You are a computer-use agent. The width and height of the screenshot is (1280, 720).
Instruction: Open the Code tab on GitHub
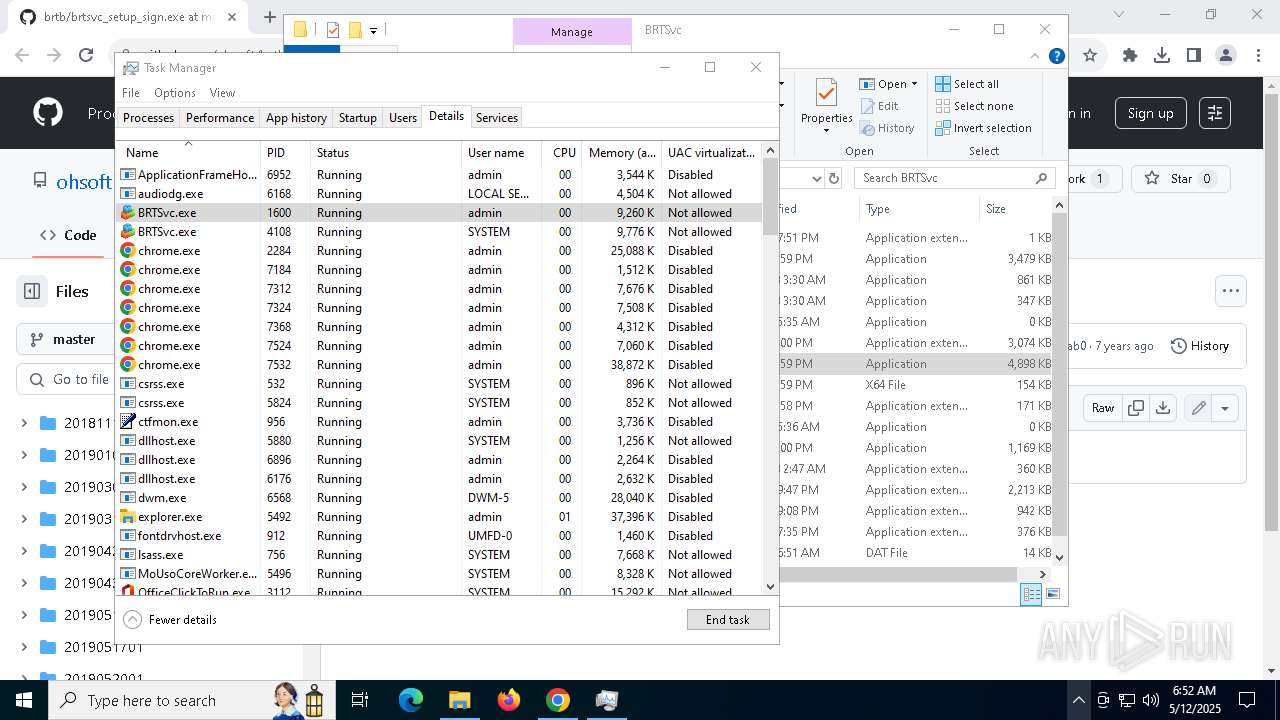(x=68, y=235)
